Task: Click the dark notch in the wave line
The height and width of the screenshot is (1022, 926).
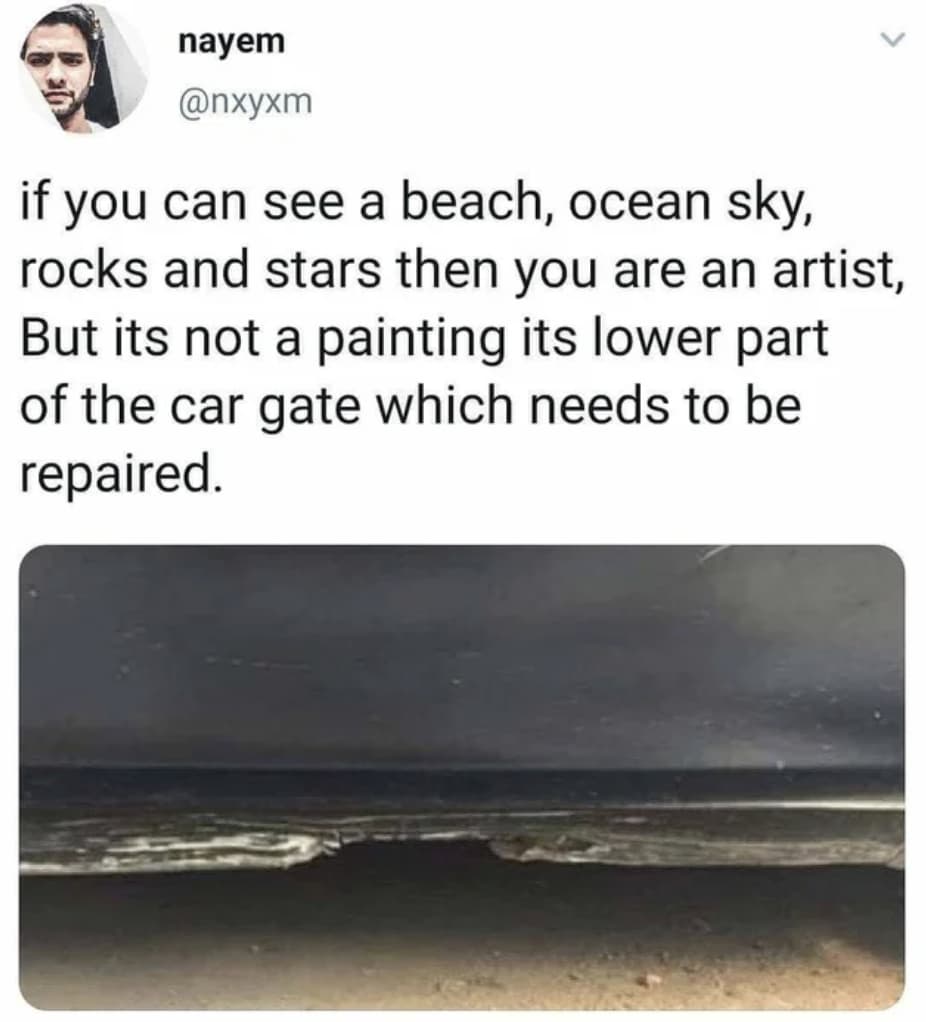Action: 414,849
